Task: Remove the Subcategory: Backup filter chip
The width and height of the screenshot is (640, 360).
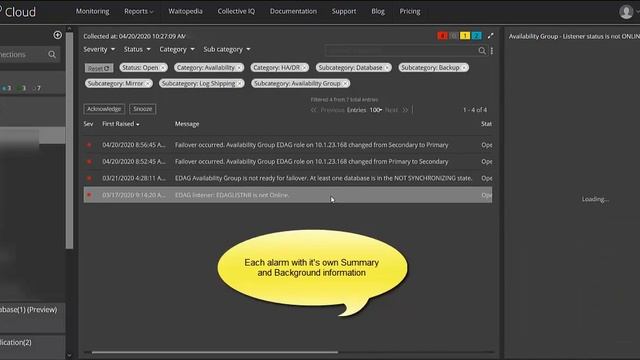Action: (x=464, y=68)
